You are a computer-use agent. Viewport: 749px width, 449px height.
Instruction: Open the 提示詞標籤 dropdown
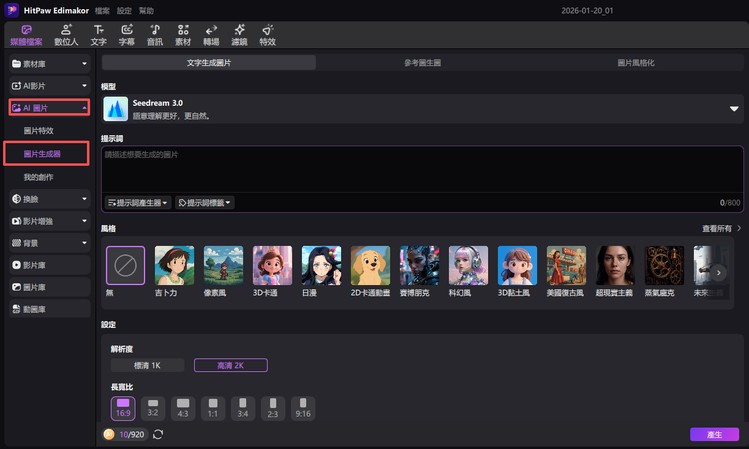pyautogui.click(x=204, y=203)
